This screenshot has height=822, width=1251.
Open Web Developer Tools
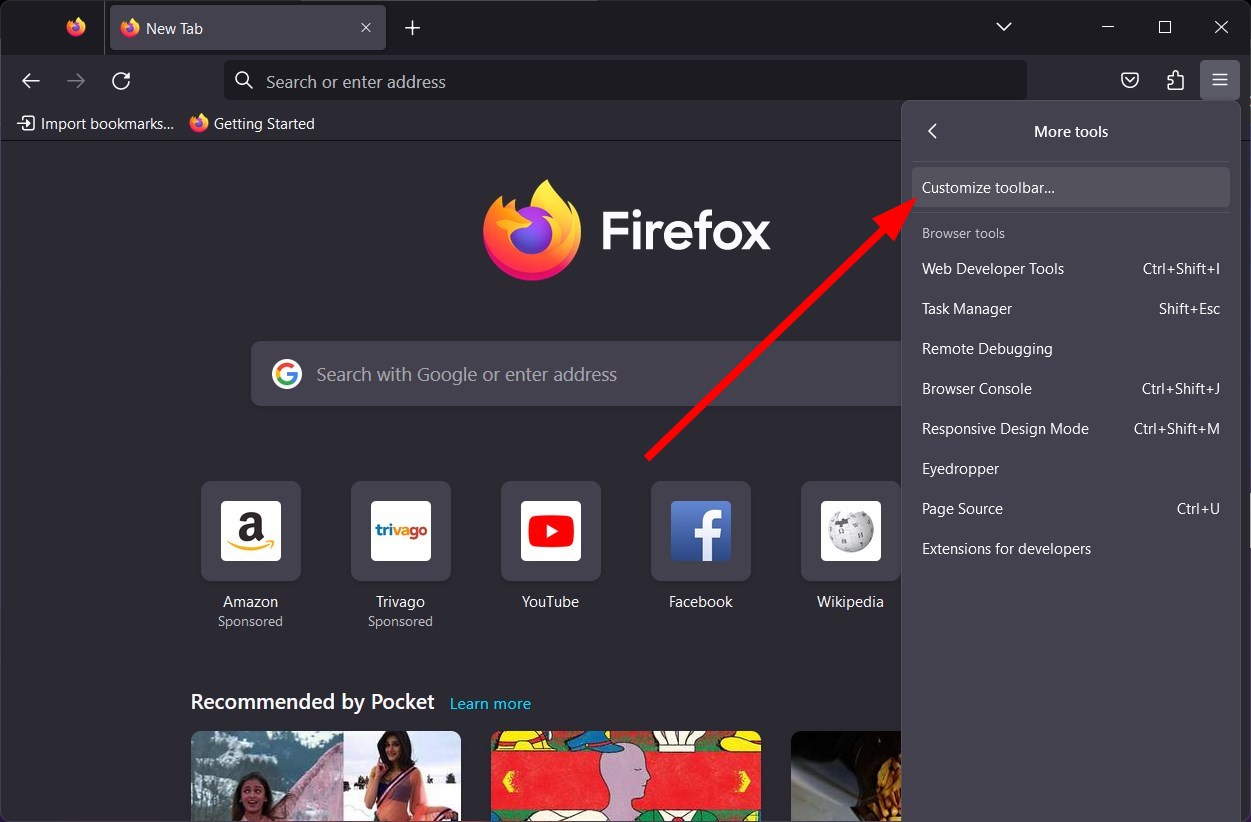(1071, 269)
